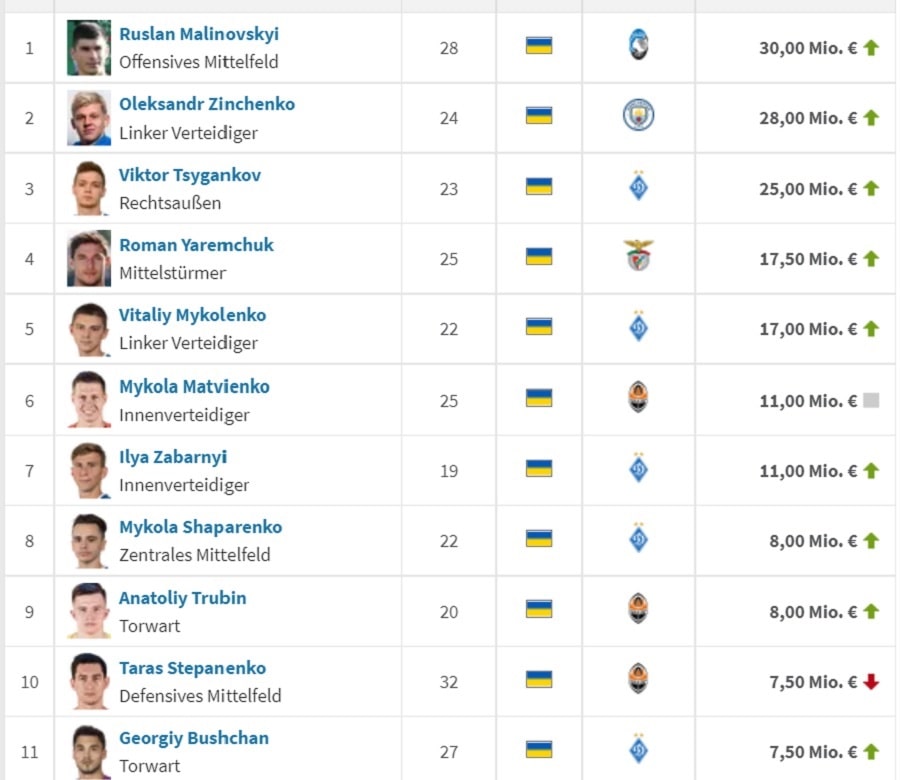Open Ruslan Malinovskyi player profile link
The image size is (900, 780).
point(199,34)
